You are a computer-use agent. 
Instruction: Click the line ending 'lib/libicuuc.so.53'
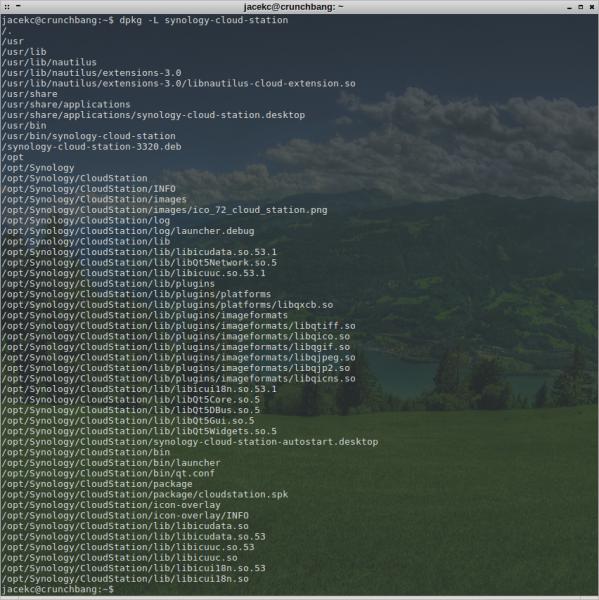coord(128,547)
